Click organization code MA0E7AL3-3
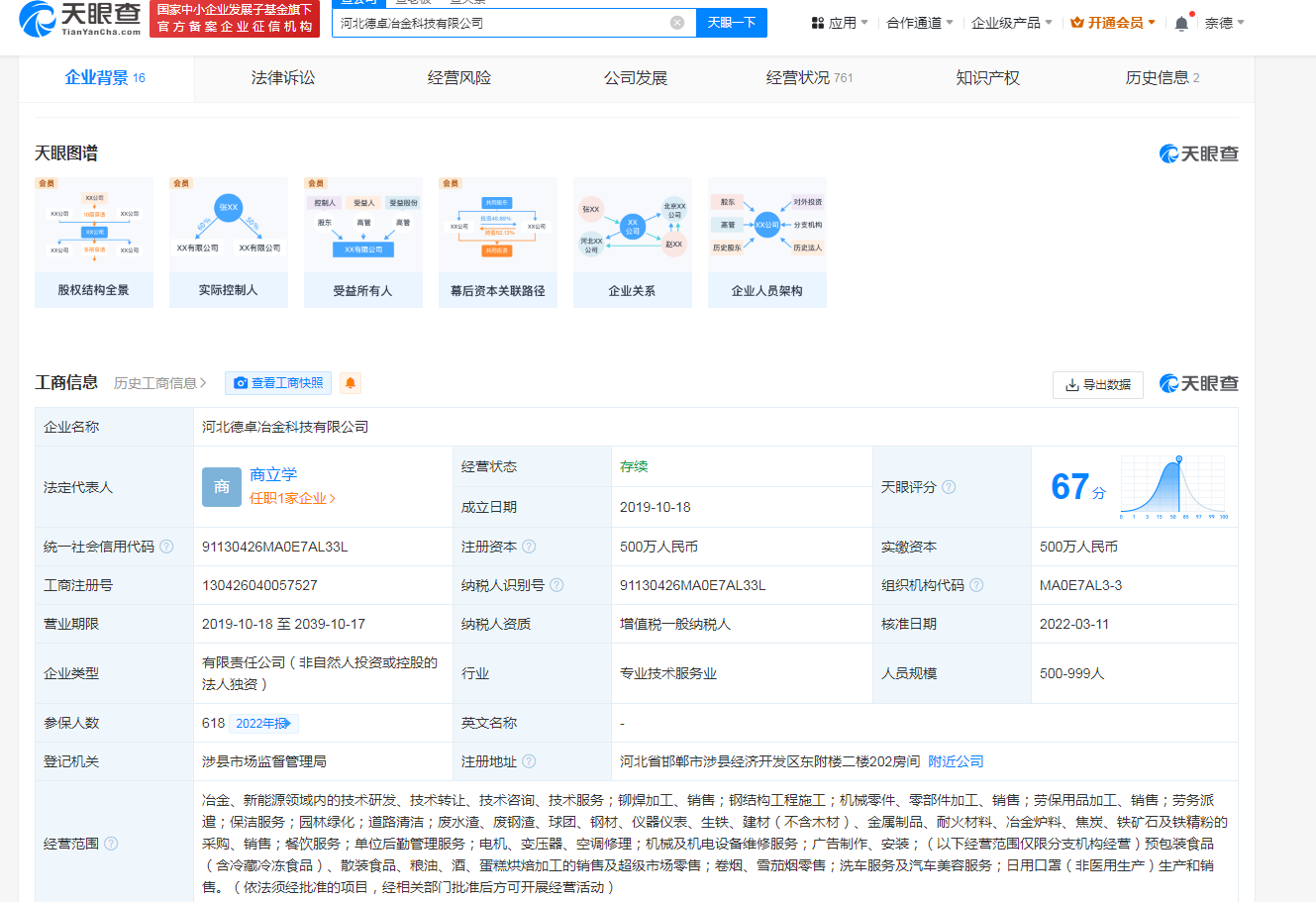1316x902 pixels. (x=1081, y=585)
